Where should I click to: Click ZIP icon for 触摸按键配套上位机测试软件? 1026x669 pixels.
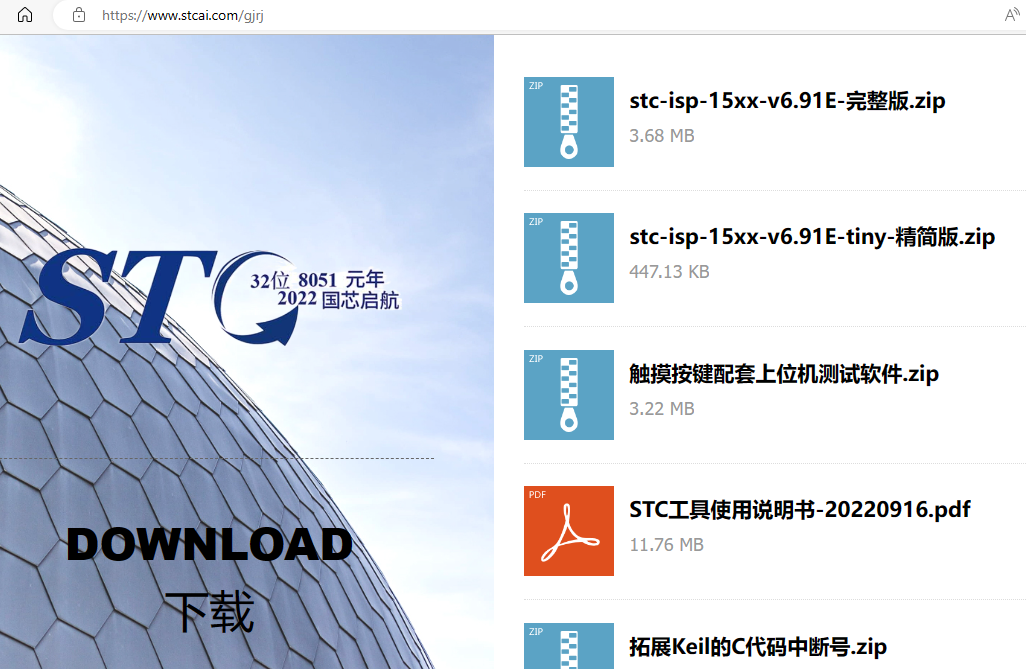tap(569, 395)
